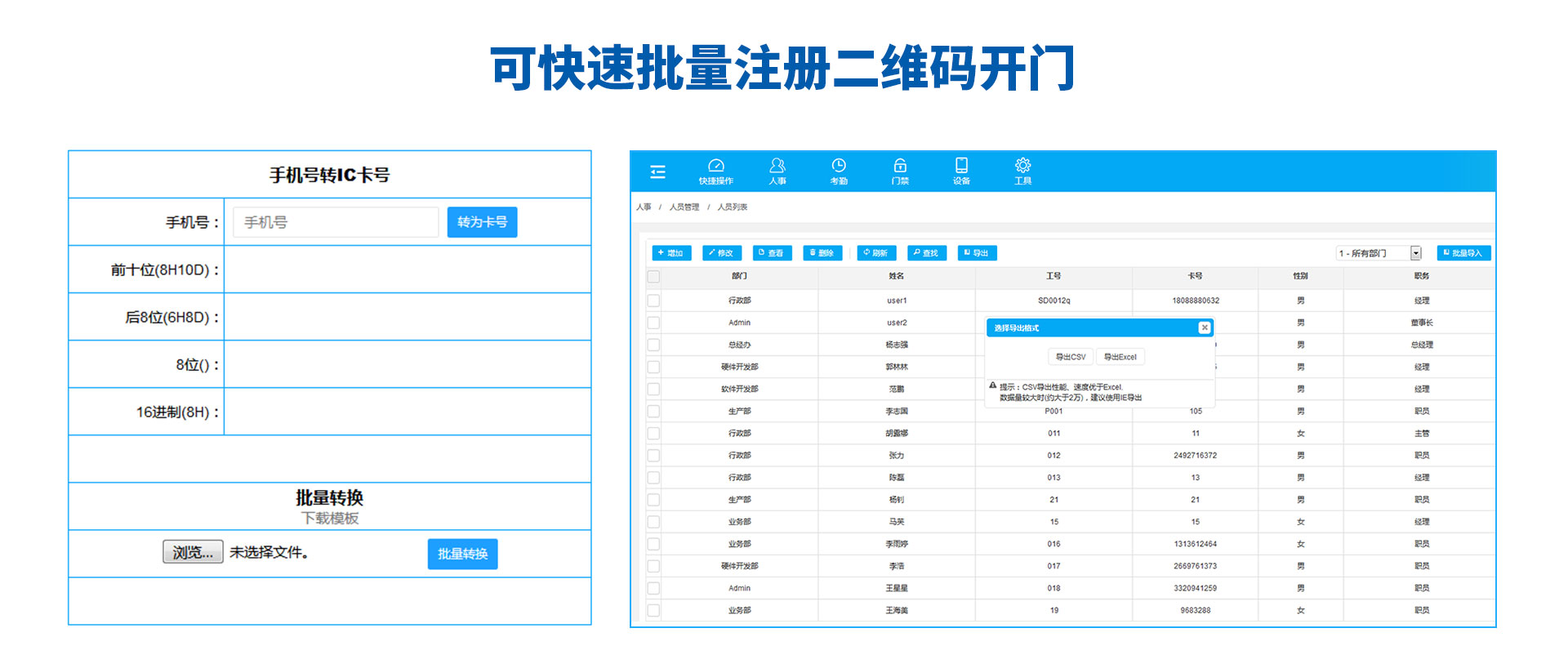Select the card number 2492716372 cell
The height and width of the screenshot is (655, 1568).
1196,455
